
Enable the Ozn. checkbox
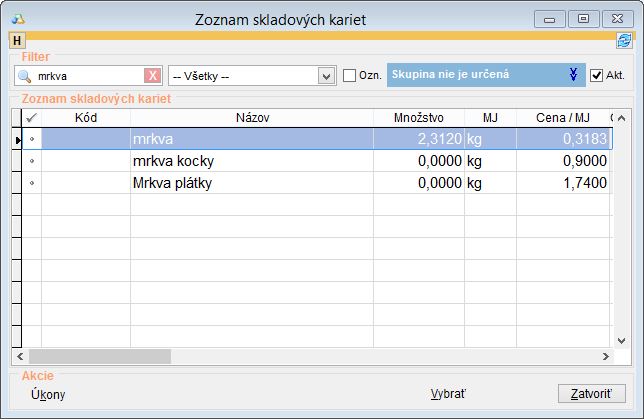tap(349, 76)
